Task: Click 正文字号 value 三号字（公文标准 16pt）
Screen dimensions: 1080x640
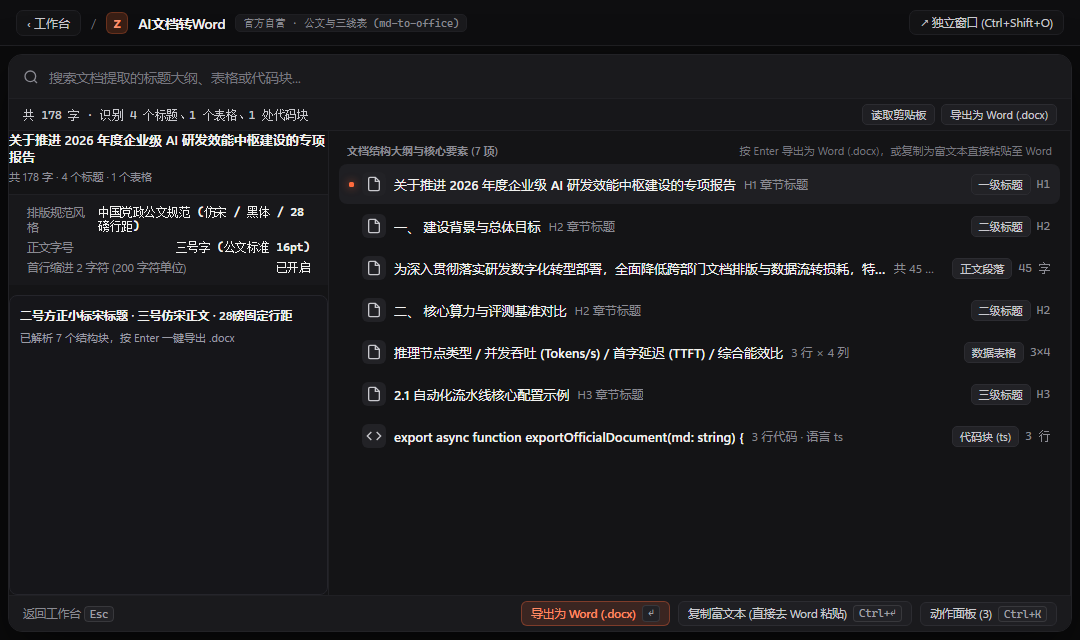Action: [243, 247]
